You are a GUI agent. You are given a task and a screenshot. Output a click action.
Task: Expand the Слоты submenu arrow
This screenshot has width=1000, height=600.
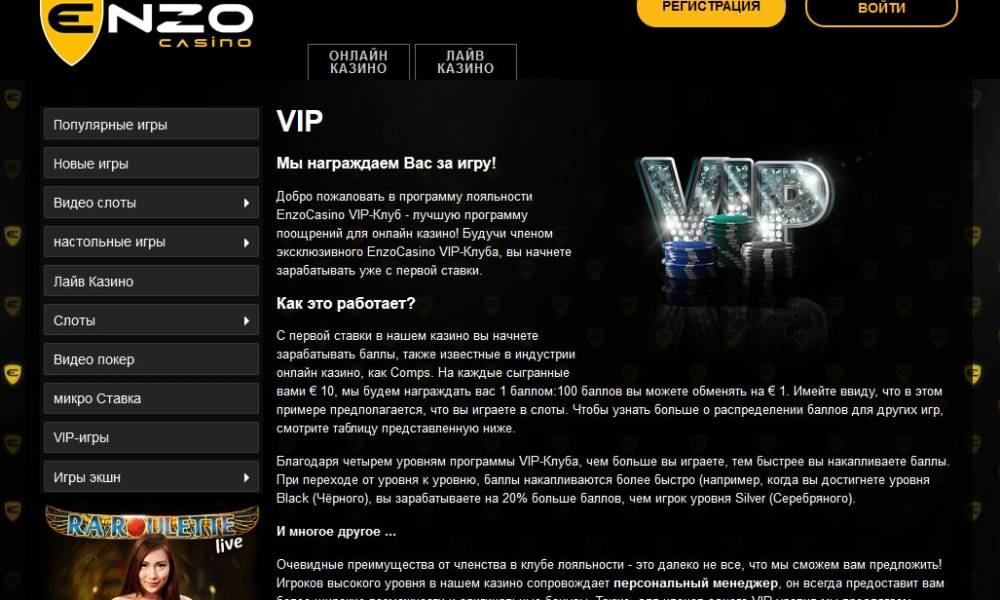[x=247, y=321]
